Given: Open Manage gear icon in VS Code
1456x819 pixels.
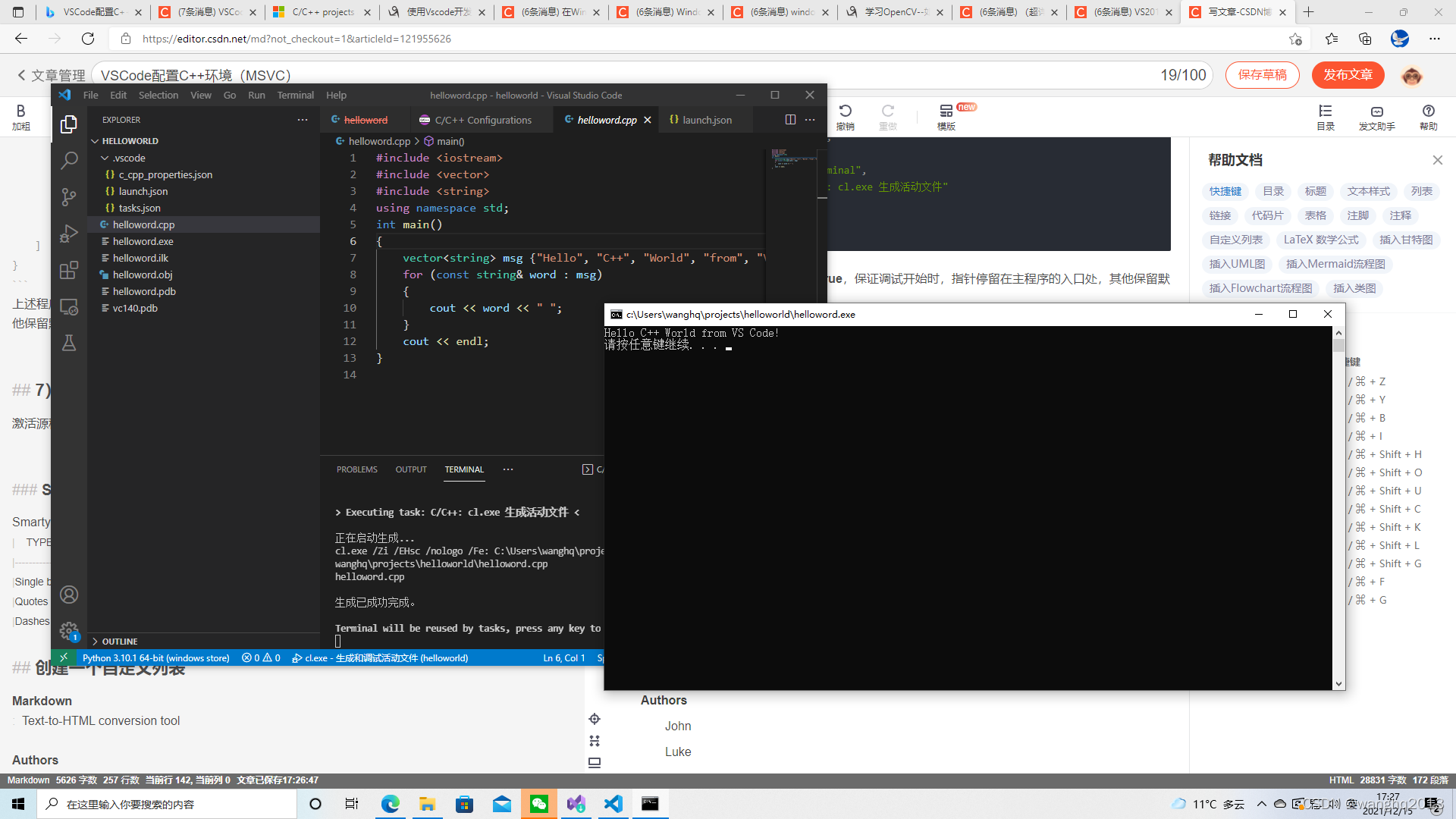Looking at the screenshot, I should (69, 631).
